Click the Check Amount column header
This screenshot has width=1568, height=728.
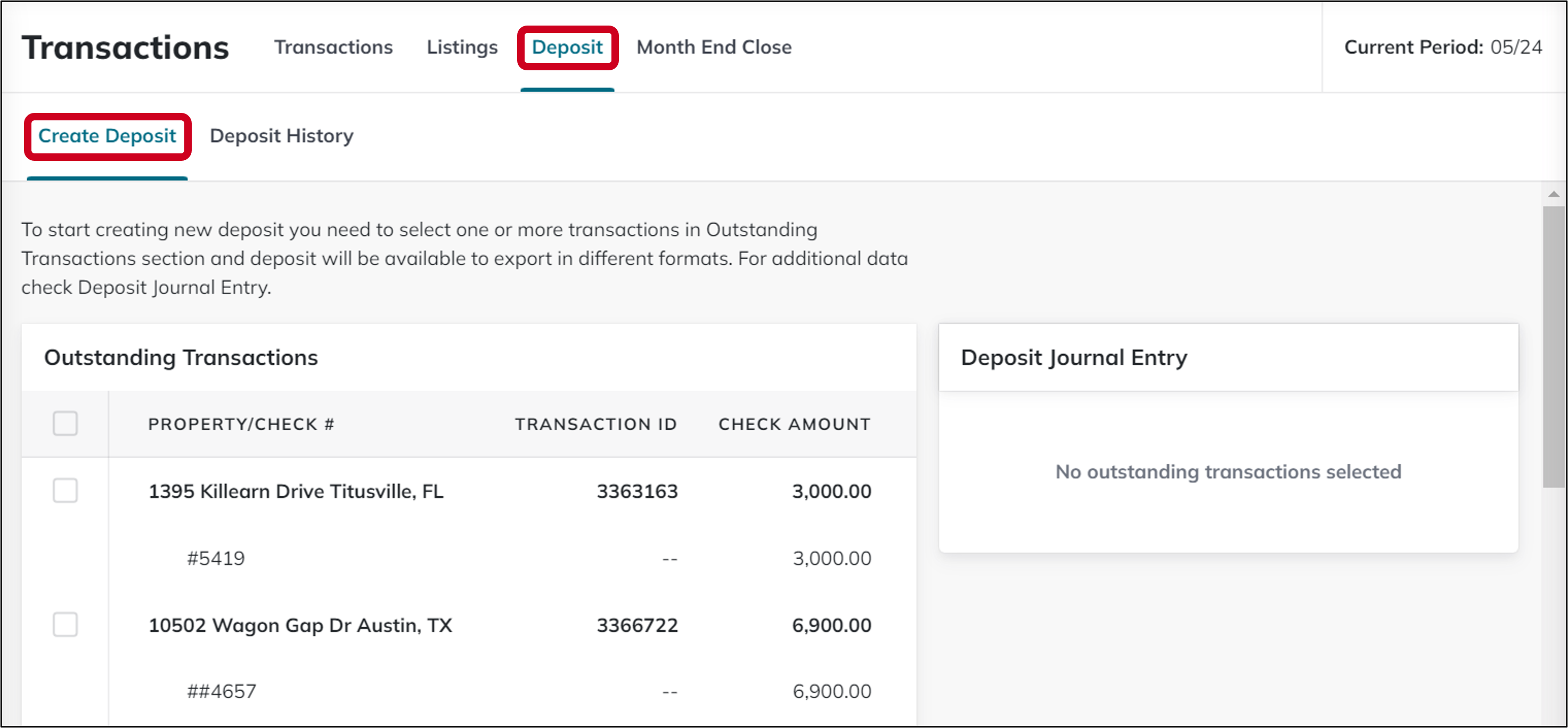pos(794,424)
